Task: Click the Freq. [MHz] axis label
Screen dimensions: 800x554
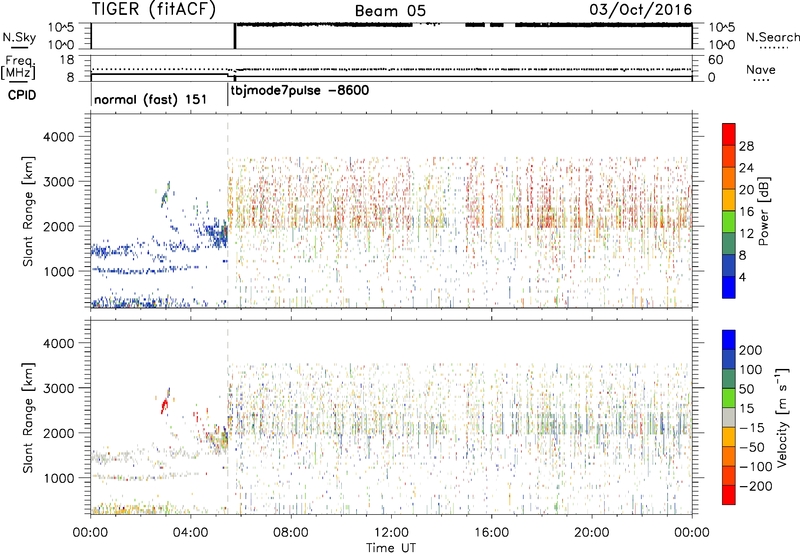Action: pos(18,68)
